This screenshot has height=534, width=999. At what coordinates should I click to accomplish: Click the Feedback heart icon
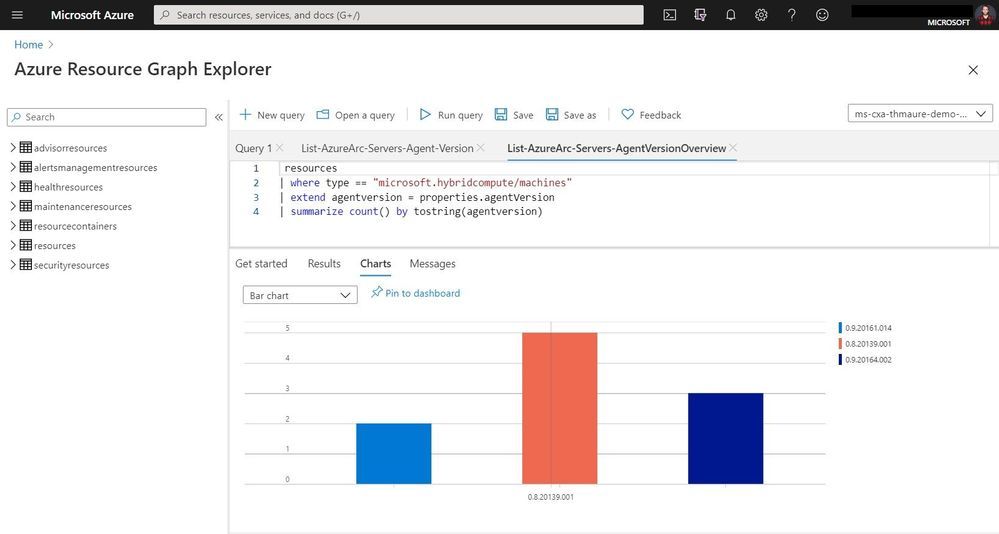(x=628, y=115)
